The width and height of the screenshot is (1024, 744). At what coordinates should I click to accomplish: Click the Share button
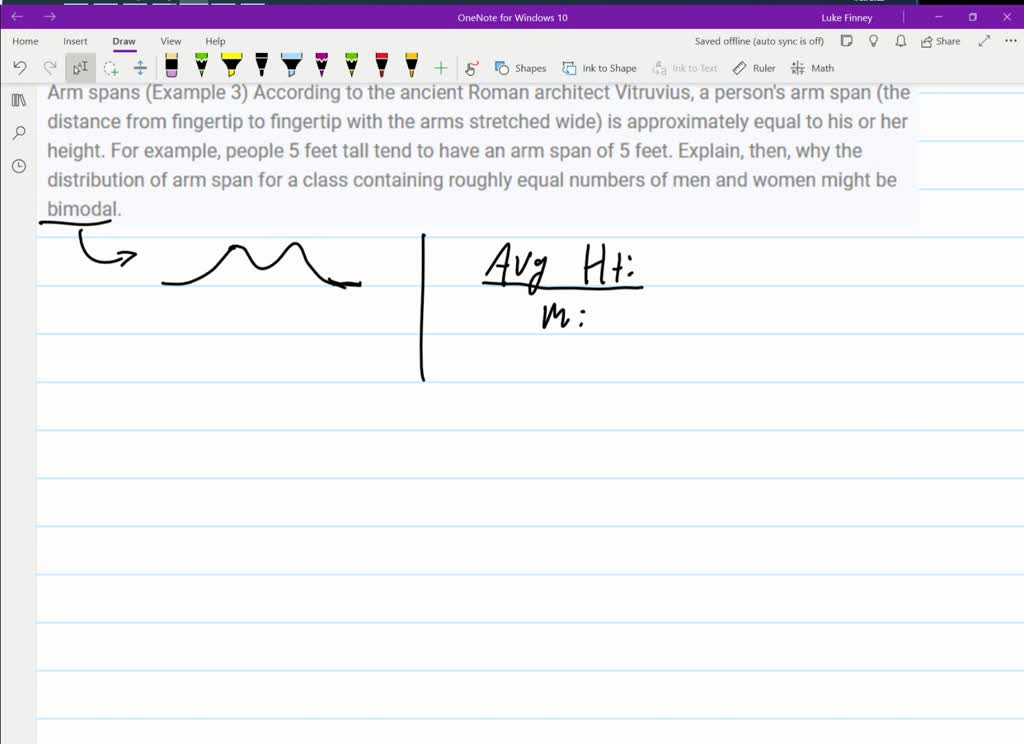(x=940, y=41)
